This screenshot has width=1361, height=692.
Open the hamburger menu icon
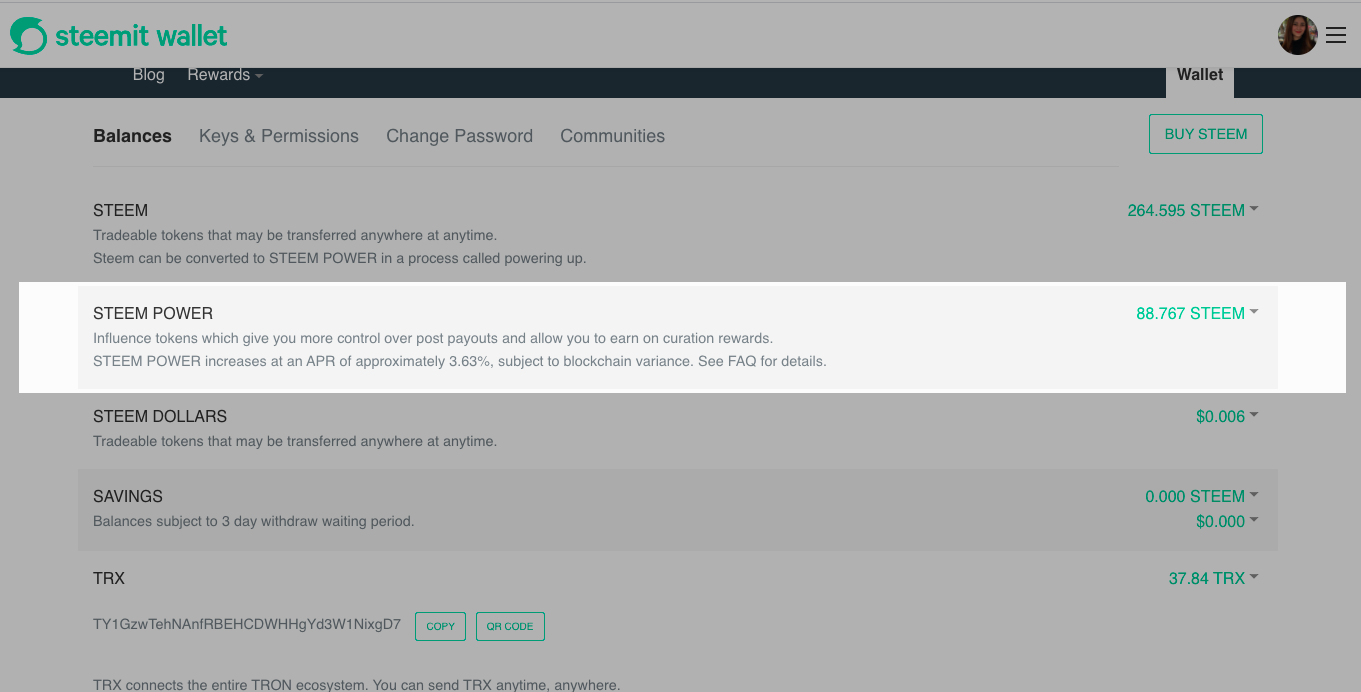pyautogui.click(x=1336, y=36)
